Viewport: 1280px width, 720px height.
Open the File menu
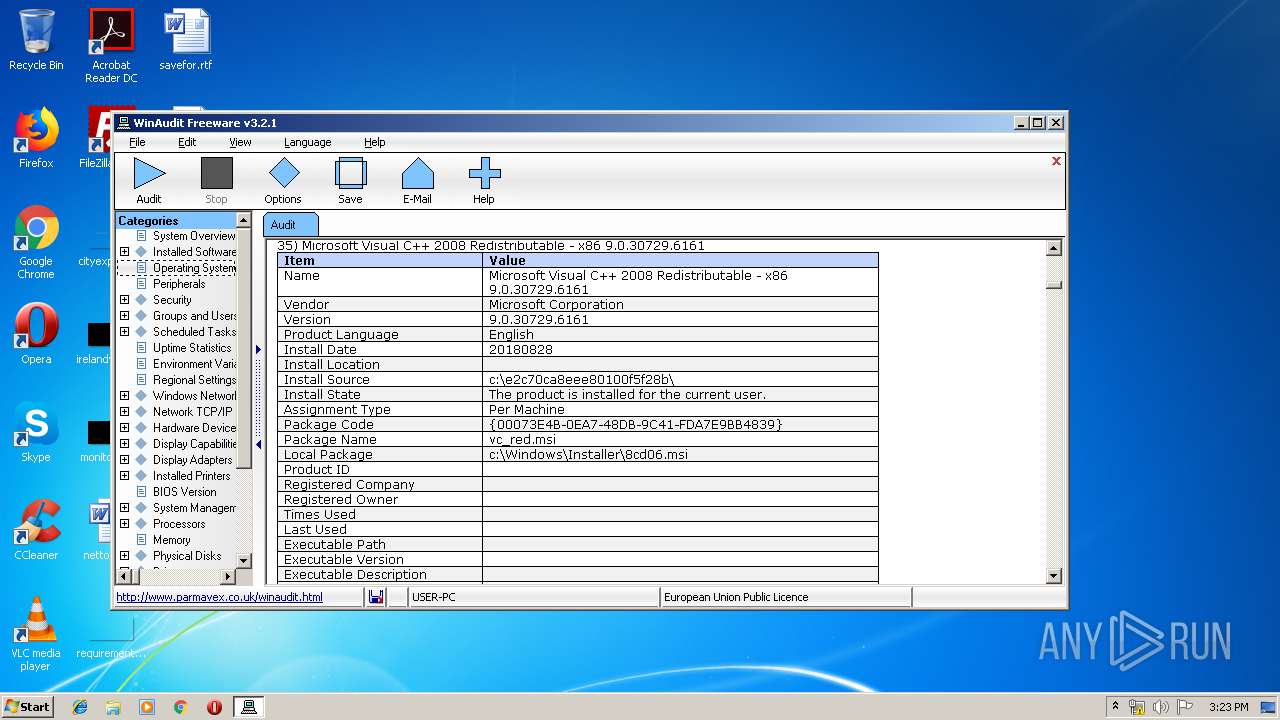[x=137, y=142]
